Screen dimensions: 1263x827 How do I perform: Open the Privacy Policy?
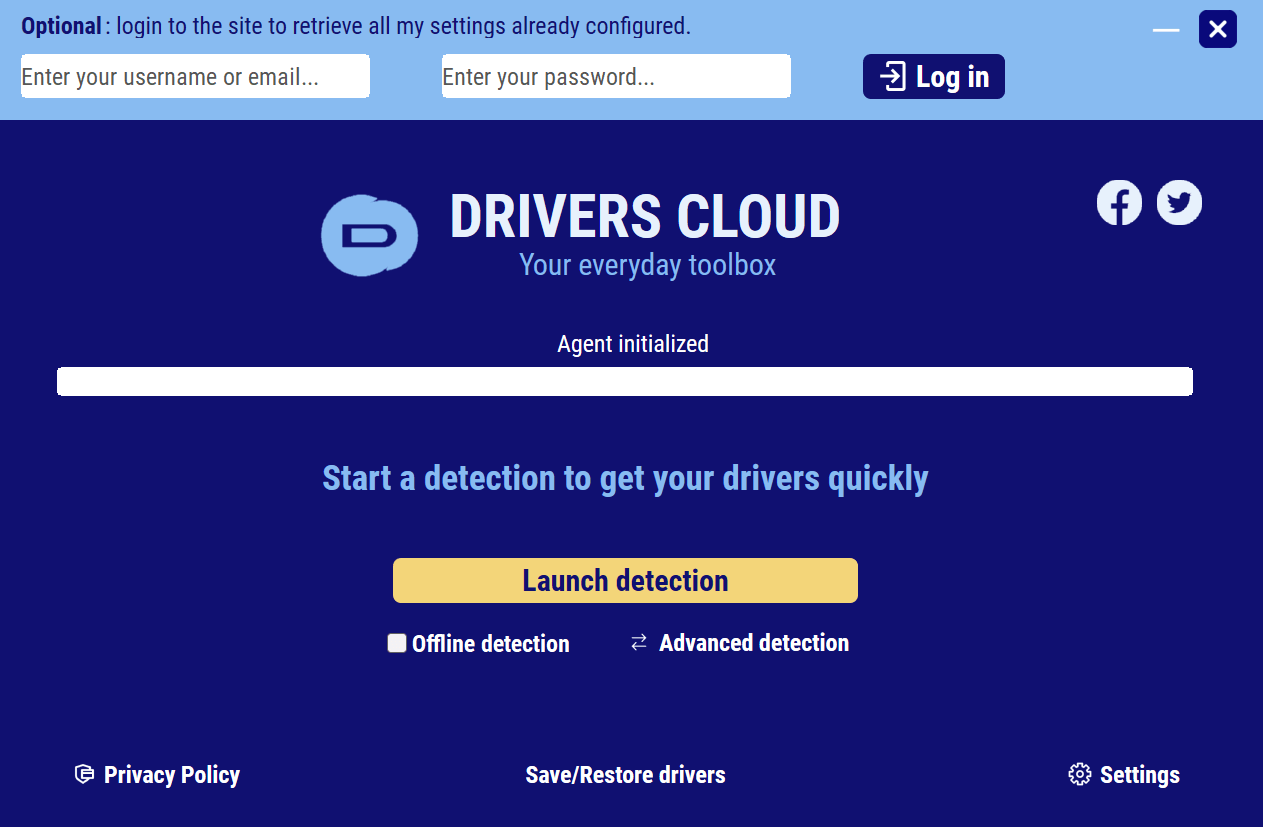(x=172, y=774)
